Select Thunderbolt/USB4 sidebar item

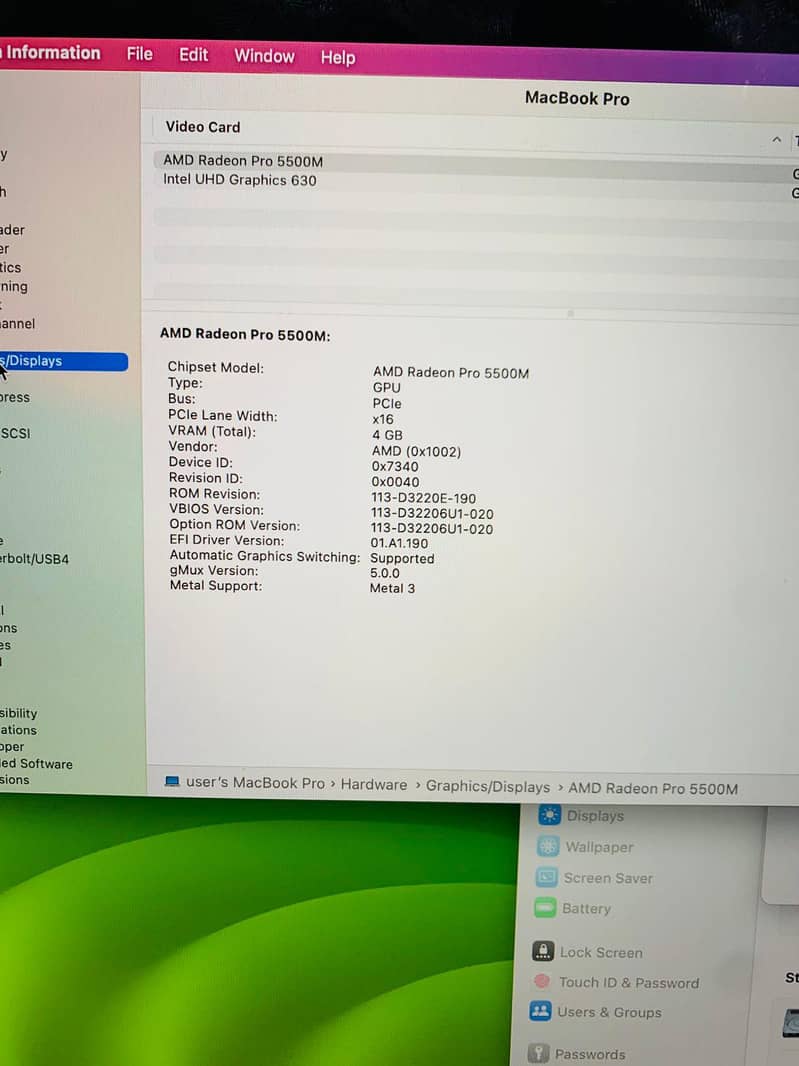click(34, 559)
